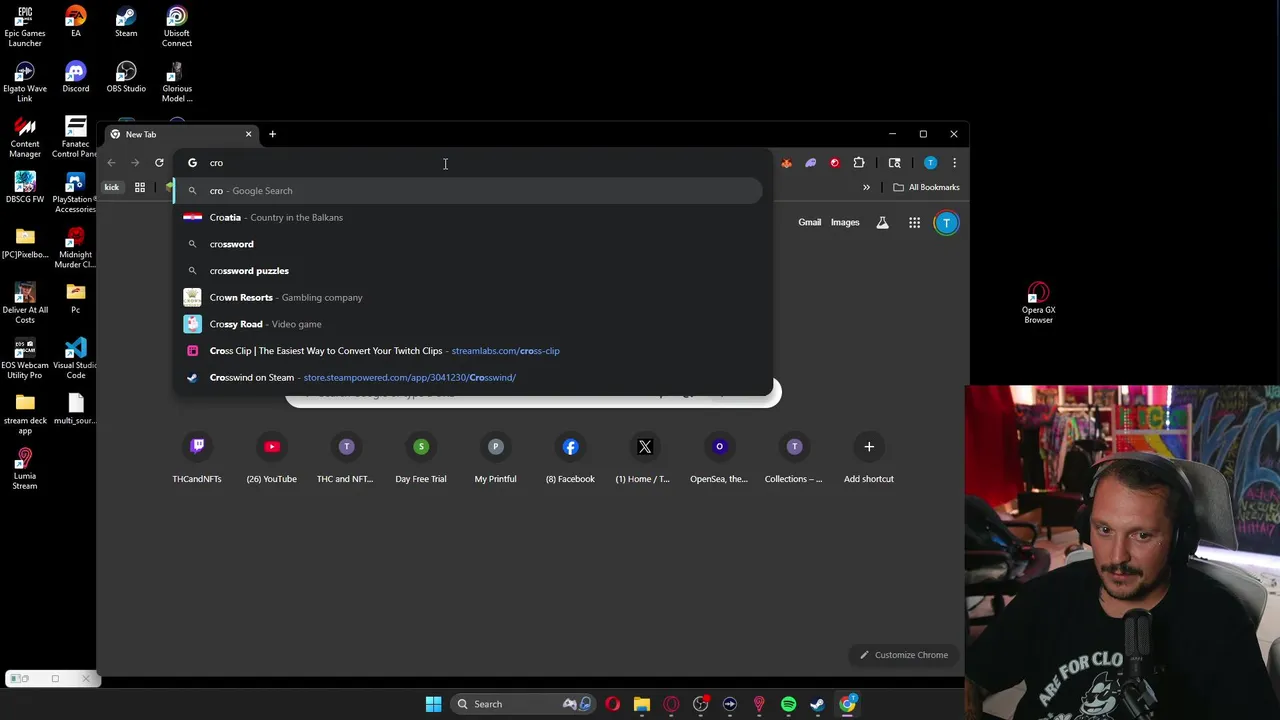Open My Printful shortcut
The height and width of the screenshot is (720, 1280).
coord(495,459)
